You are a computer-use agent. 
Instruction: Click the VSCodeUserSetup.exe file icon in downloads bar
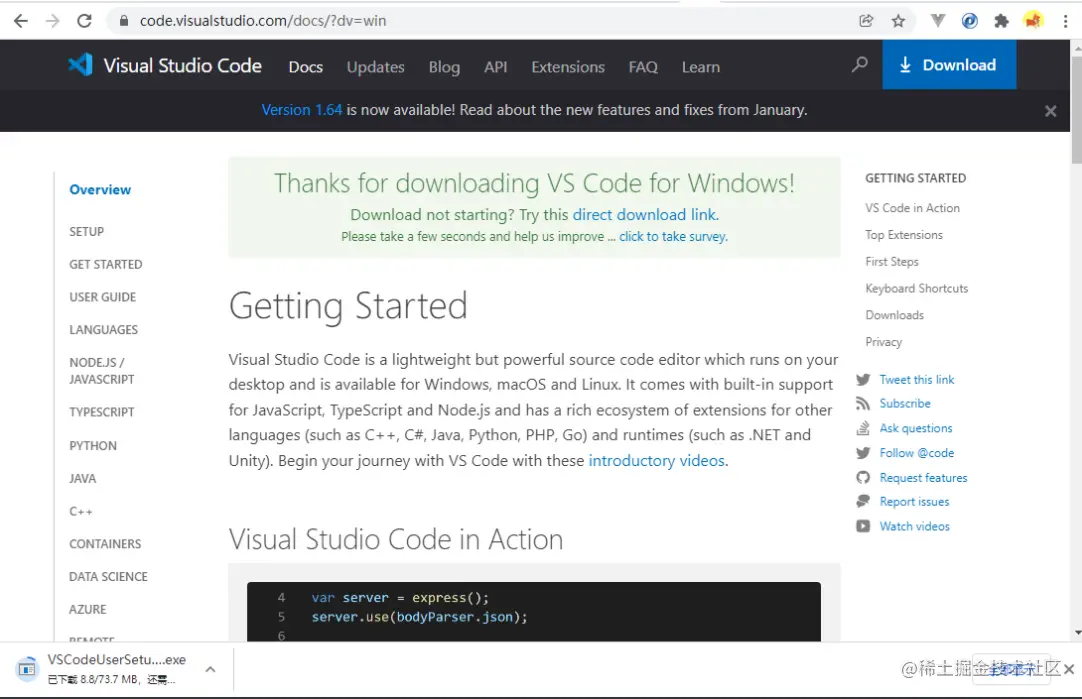coord(27,669)
